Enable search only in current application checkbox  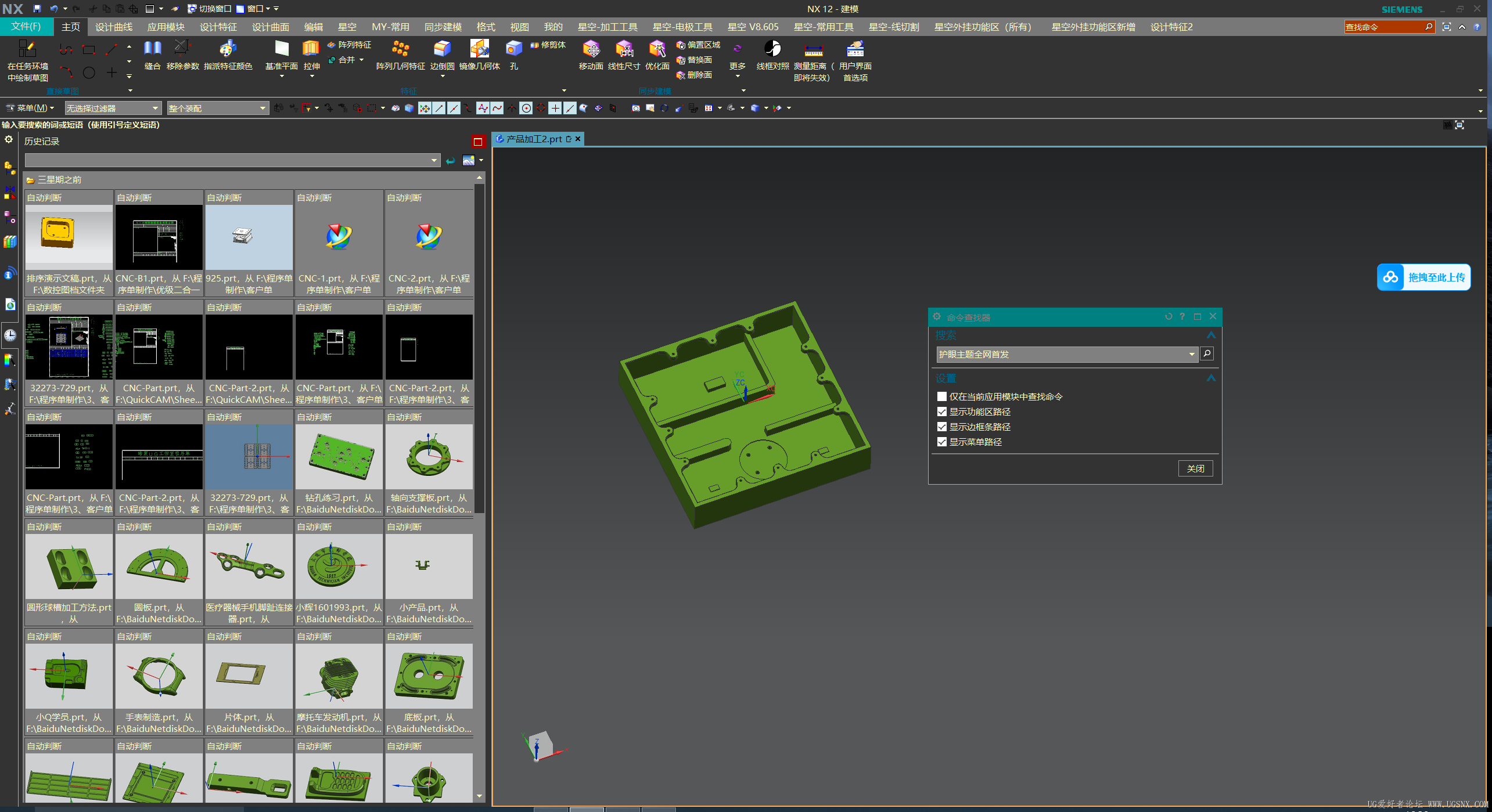click(x=942, y=396)
